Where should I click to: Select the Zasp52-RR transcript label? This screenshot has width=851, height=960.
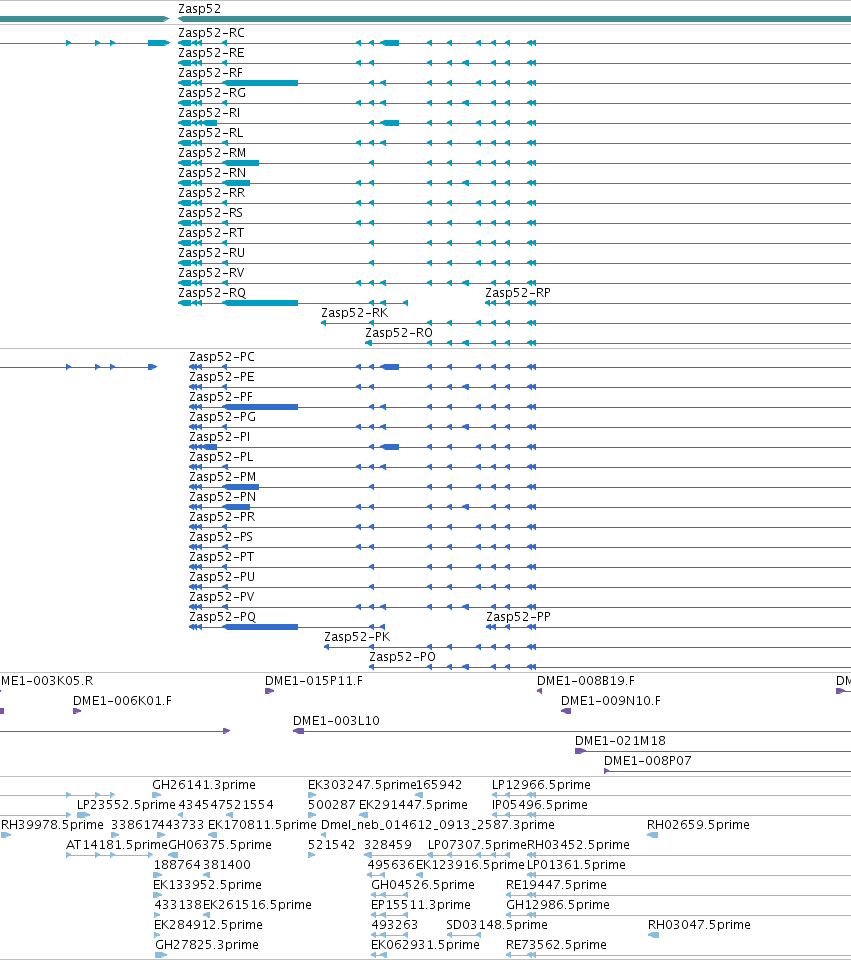click(211, 193)
